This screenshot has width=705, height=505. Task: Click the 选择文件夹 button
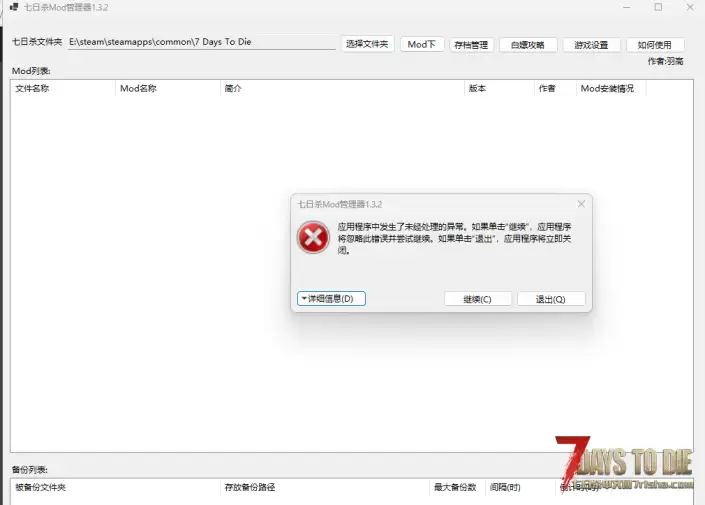click(x=367, y=45)
